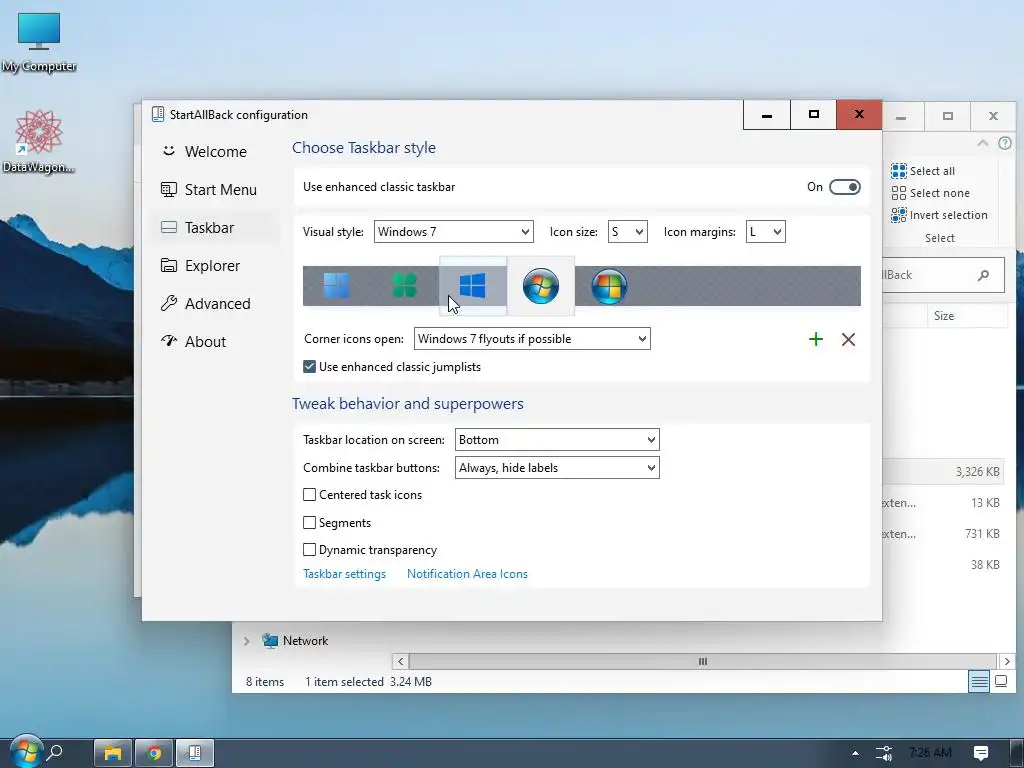Uncheck Use enhanced classic jumplists

tap(310, 367)
